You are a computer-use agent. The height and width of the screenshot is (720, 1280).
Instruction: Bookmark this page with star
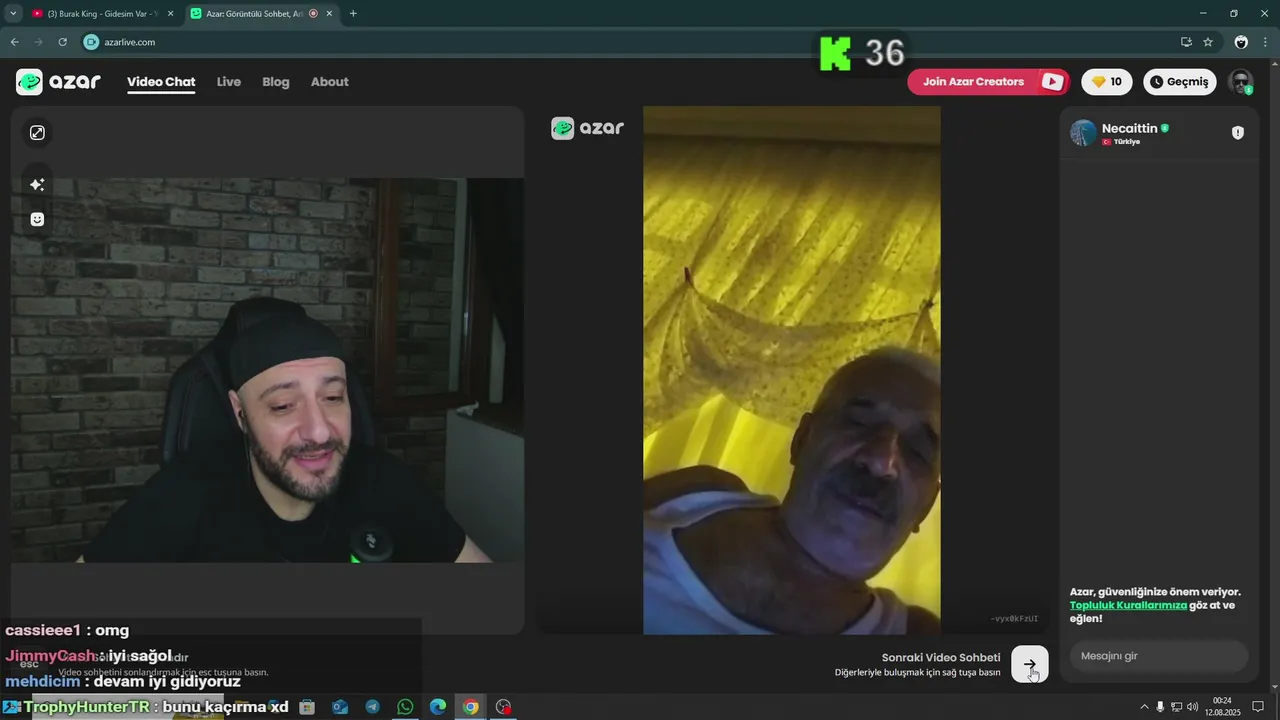point(1208,42)
